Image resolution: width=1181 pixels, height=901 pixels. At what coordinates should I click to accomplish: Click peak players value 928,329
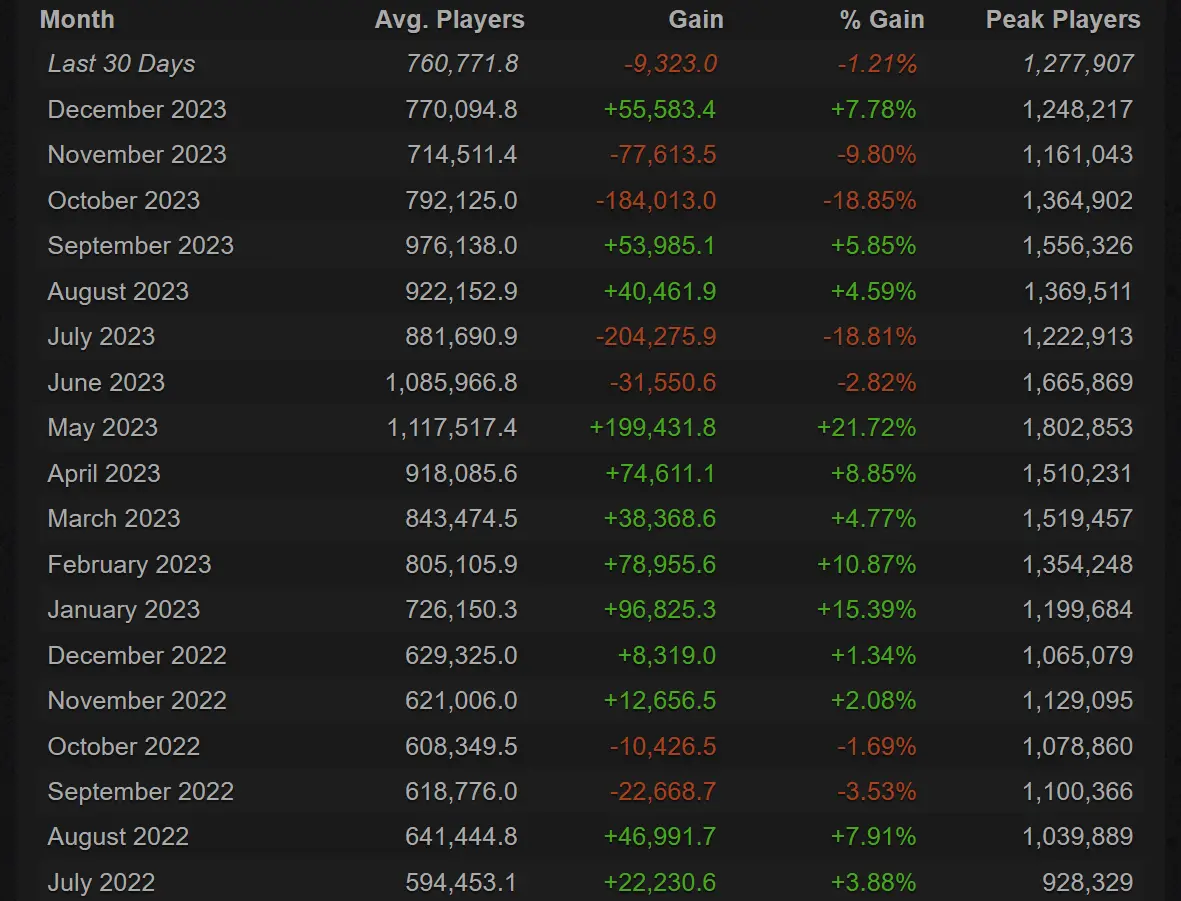(x=1088, y=882)
